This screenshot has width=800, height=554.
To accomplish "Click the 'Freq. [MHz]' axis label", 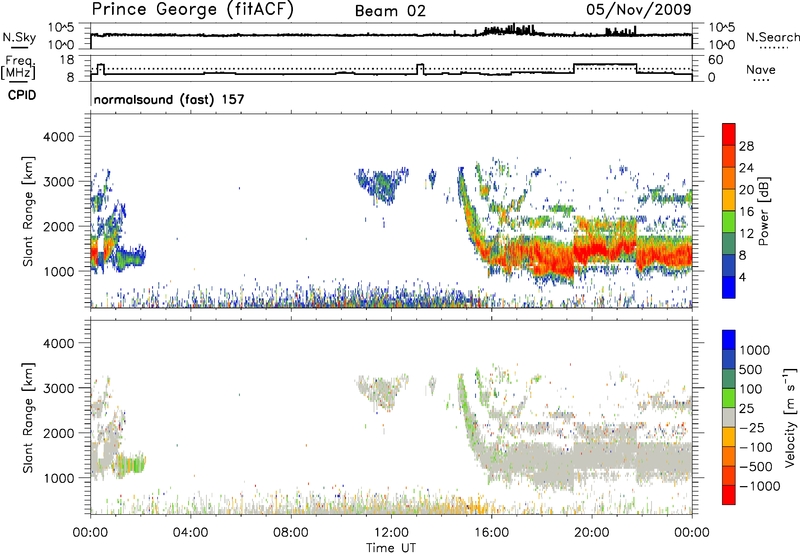I will point(18,67).
